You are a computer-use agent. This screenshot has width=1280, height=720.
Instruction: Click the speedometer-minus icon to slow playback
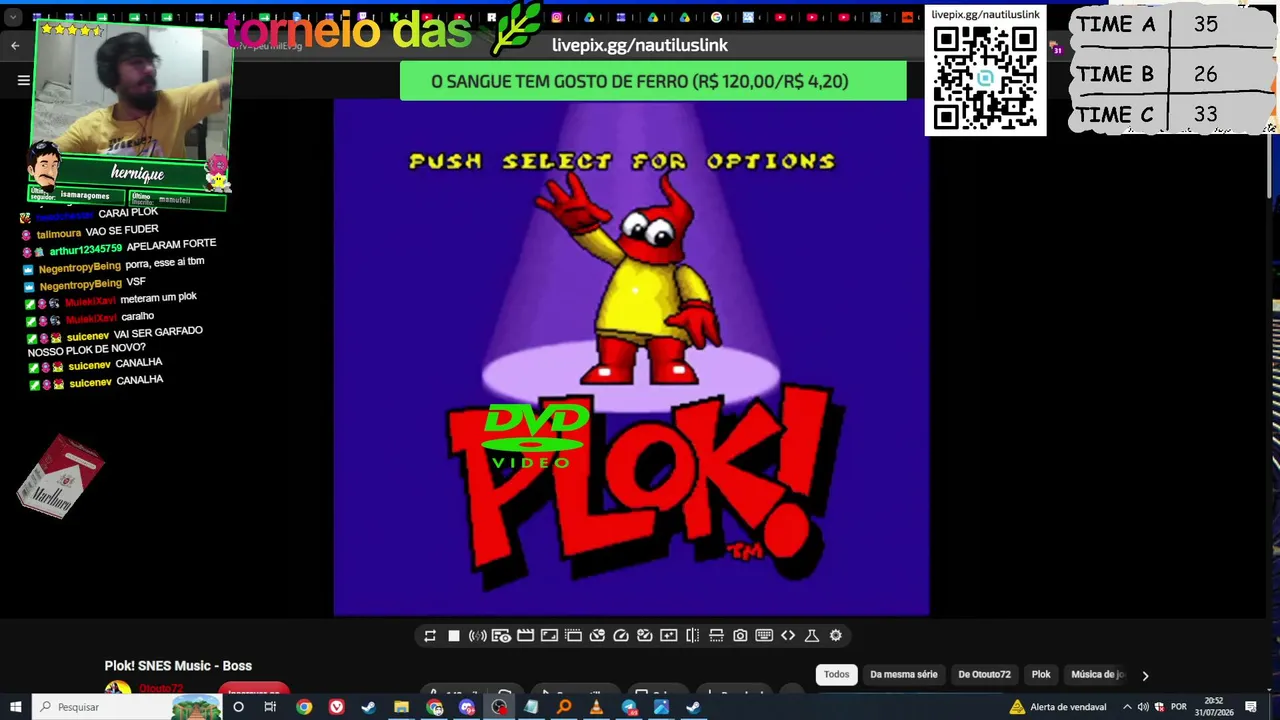(597, 636)
